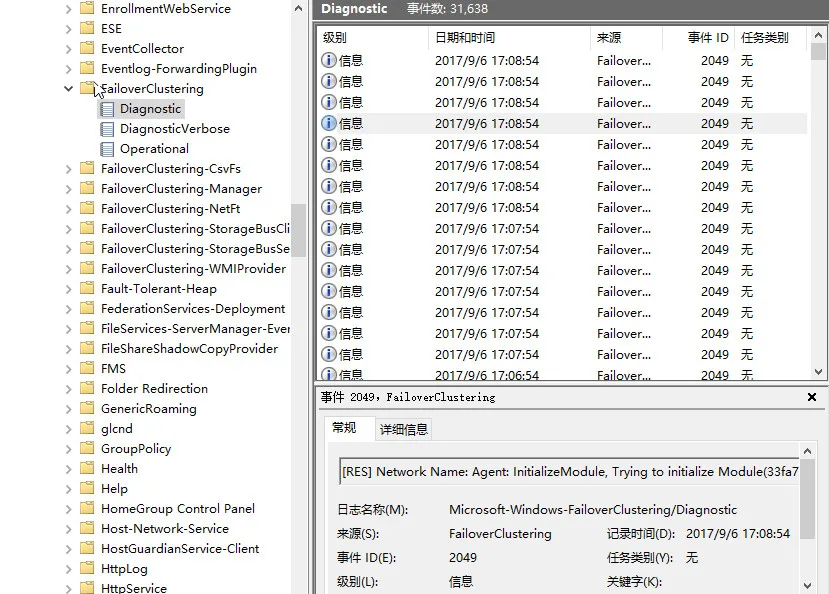Sort events by 级别 column header
Image resolution: width=829 pixels, height=594 pixels.
372,38
